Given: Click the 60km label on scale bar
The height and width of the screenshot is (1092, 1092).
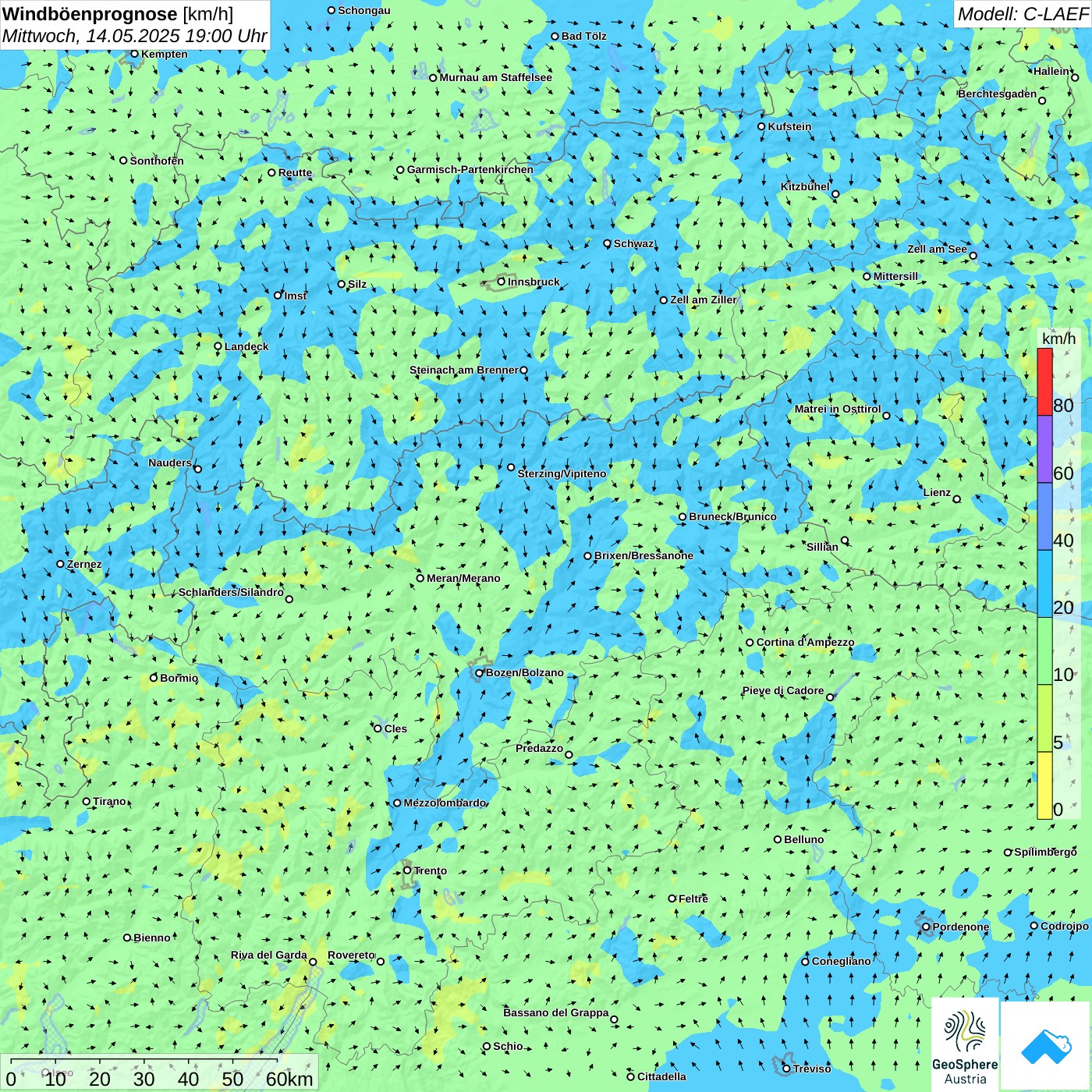Looking at the screenshot, I should tap(289, 1079).
